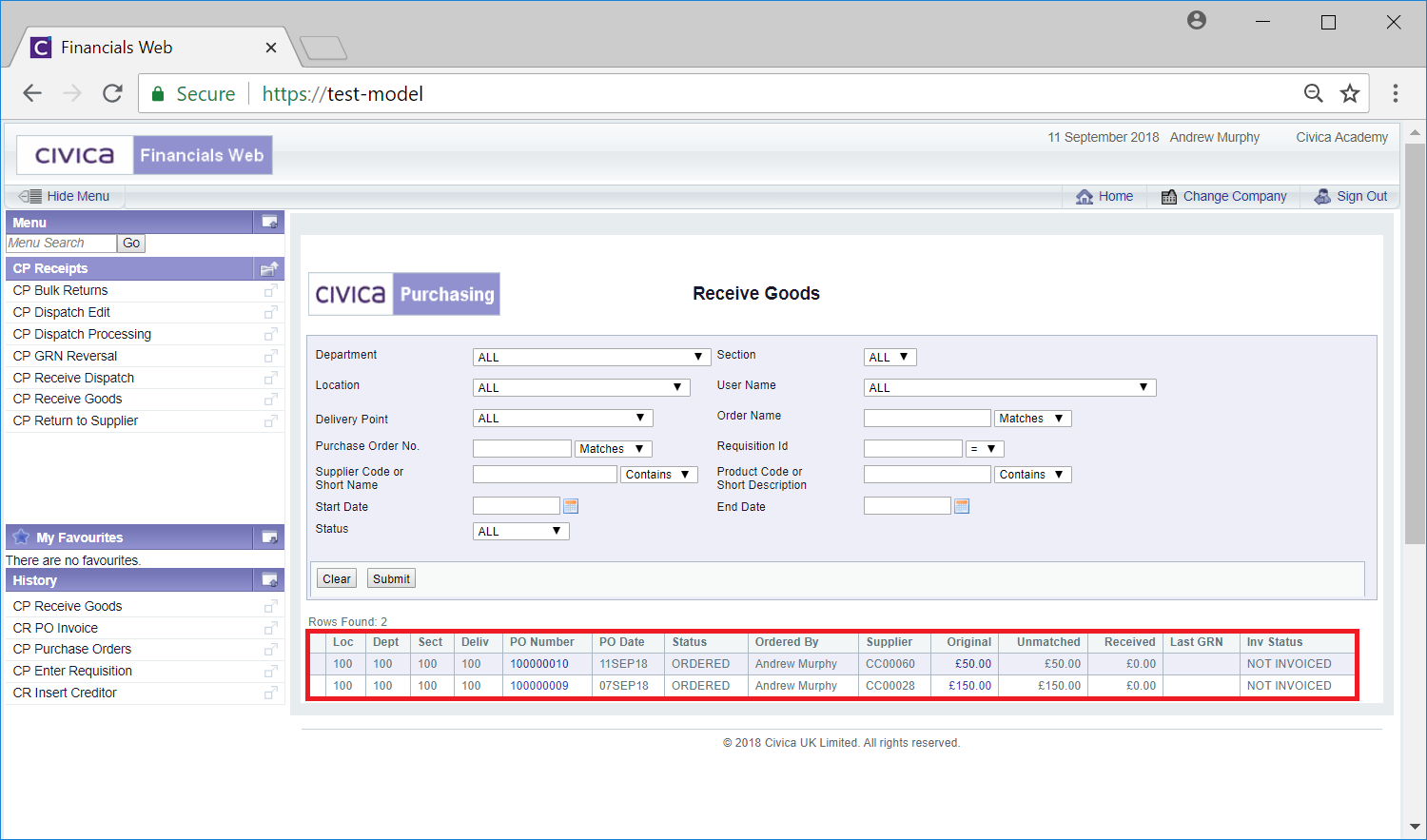The height and width of the screenshot is (840, 1427).
Task: Click Chrome profile avatar icon
Action: (x=1197, y=20)
